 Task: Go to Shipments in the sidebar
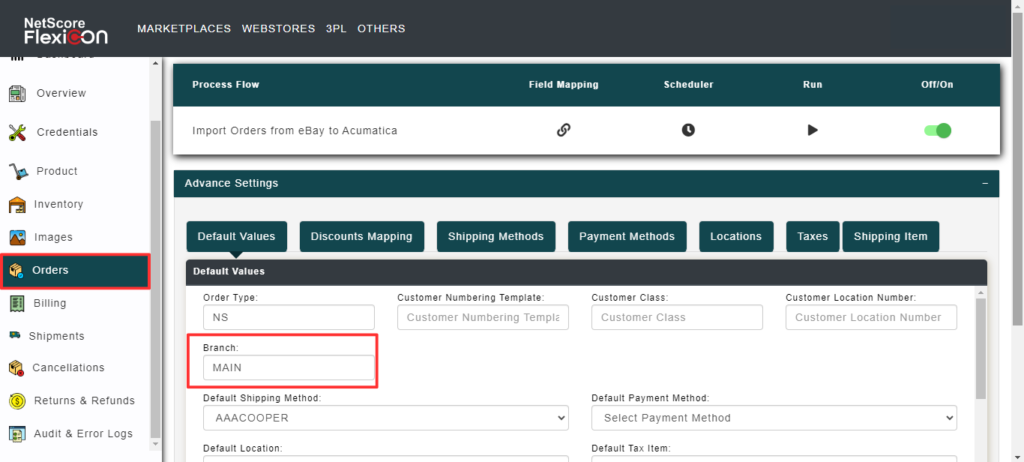[56, 336]
